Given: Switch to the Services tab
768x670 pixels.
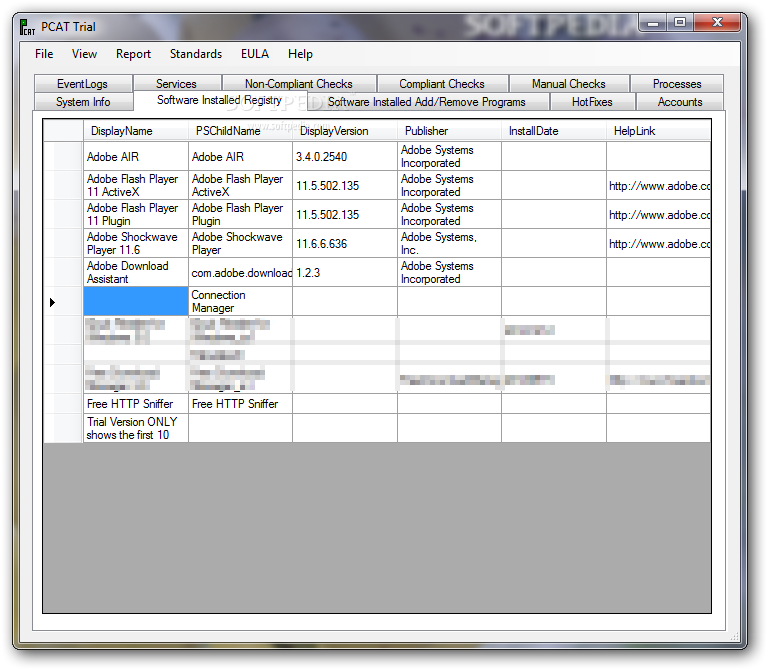Looking at the screenshot, I should (x=177, y=84).
